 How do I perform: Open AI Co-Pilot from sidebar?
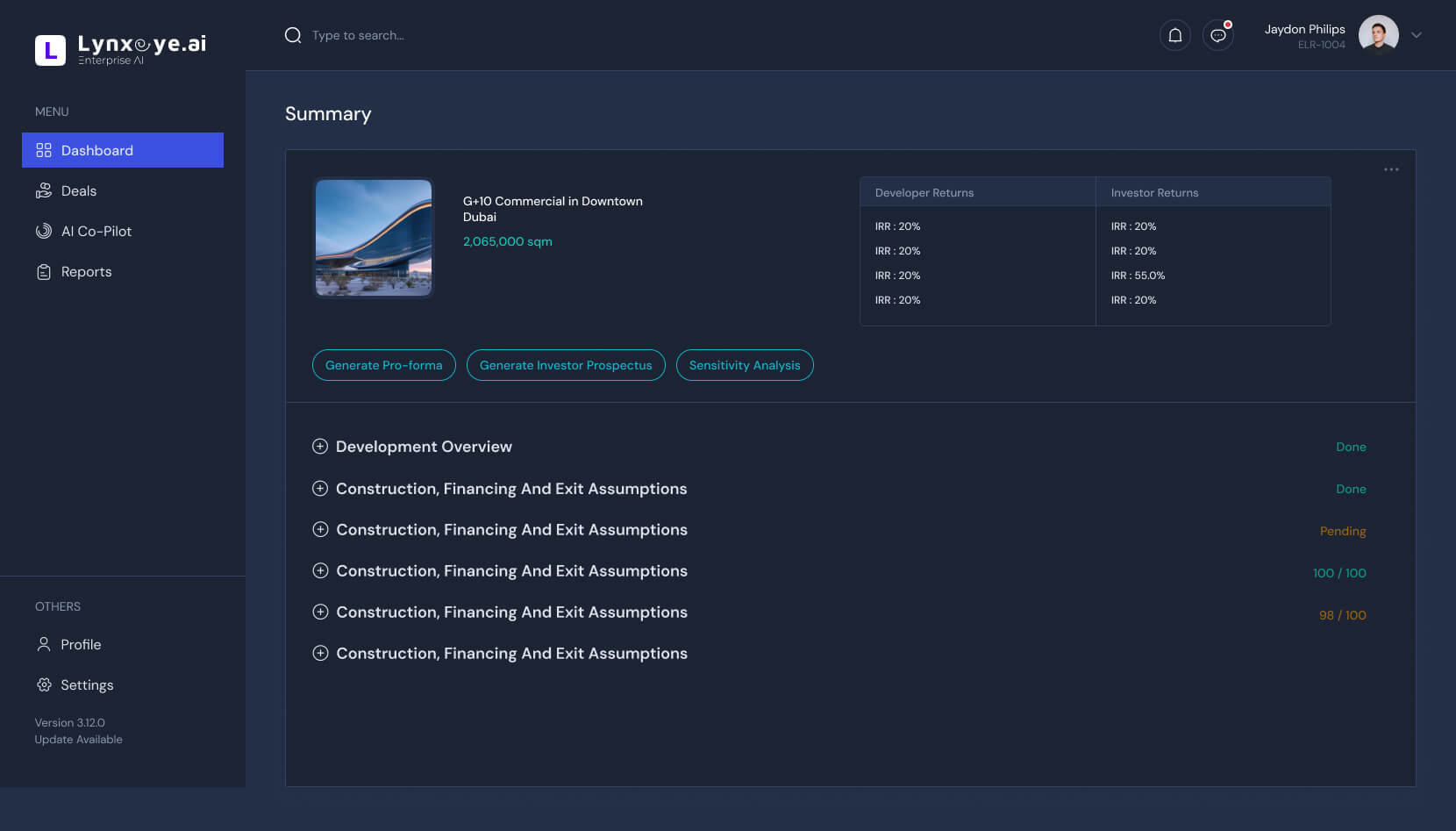(x=96, y=232)
